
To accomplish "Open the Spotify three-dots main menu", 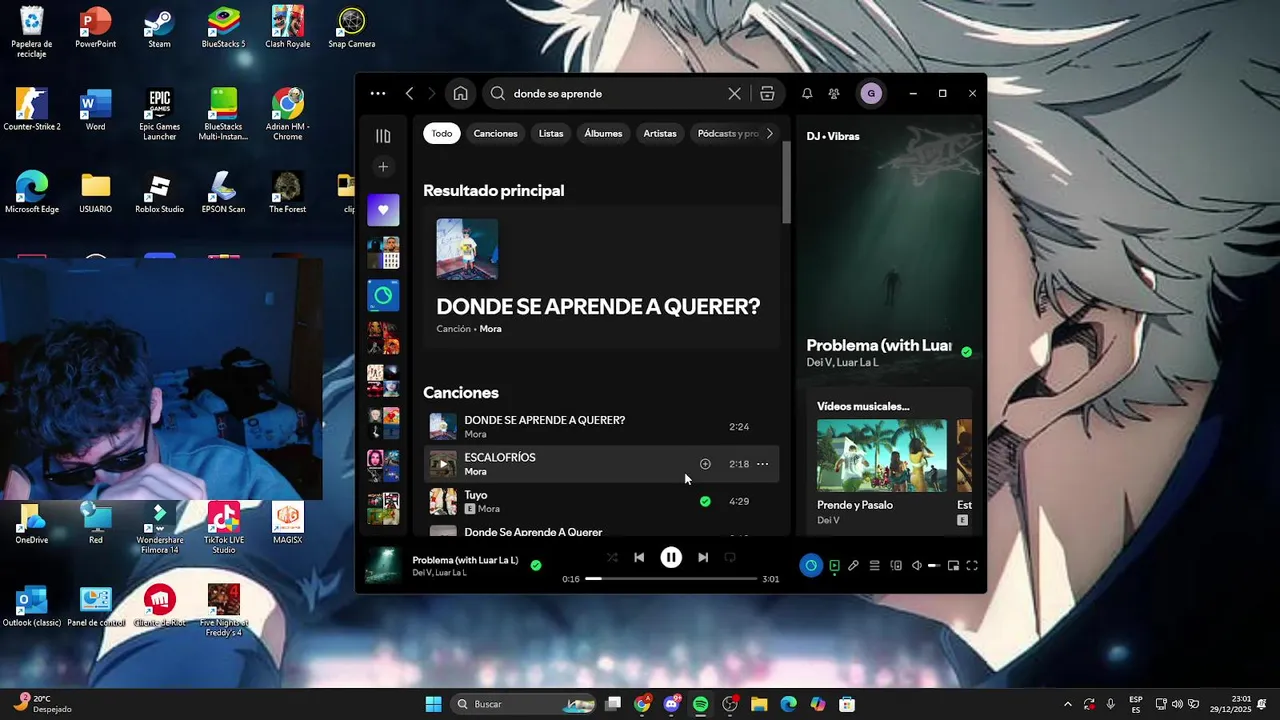I will click(x=377, y=93).
